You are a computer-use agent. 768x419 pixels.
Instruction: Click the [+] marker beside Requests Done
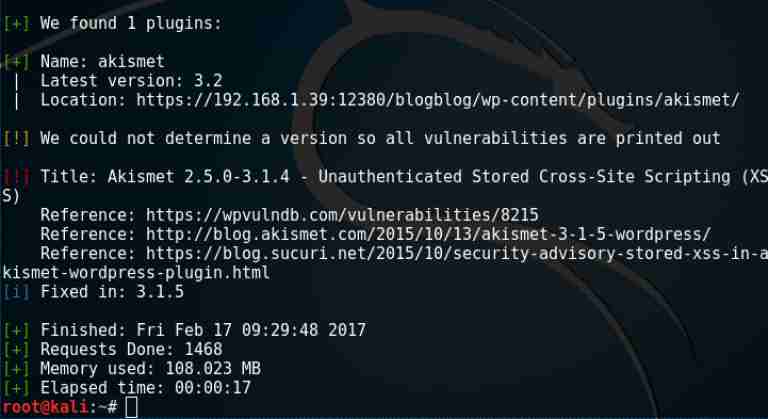pos(16,348)
